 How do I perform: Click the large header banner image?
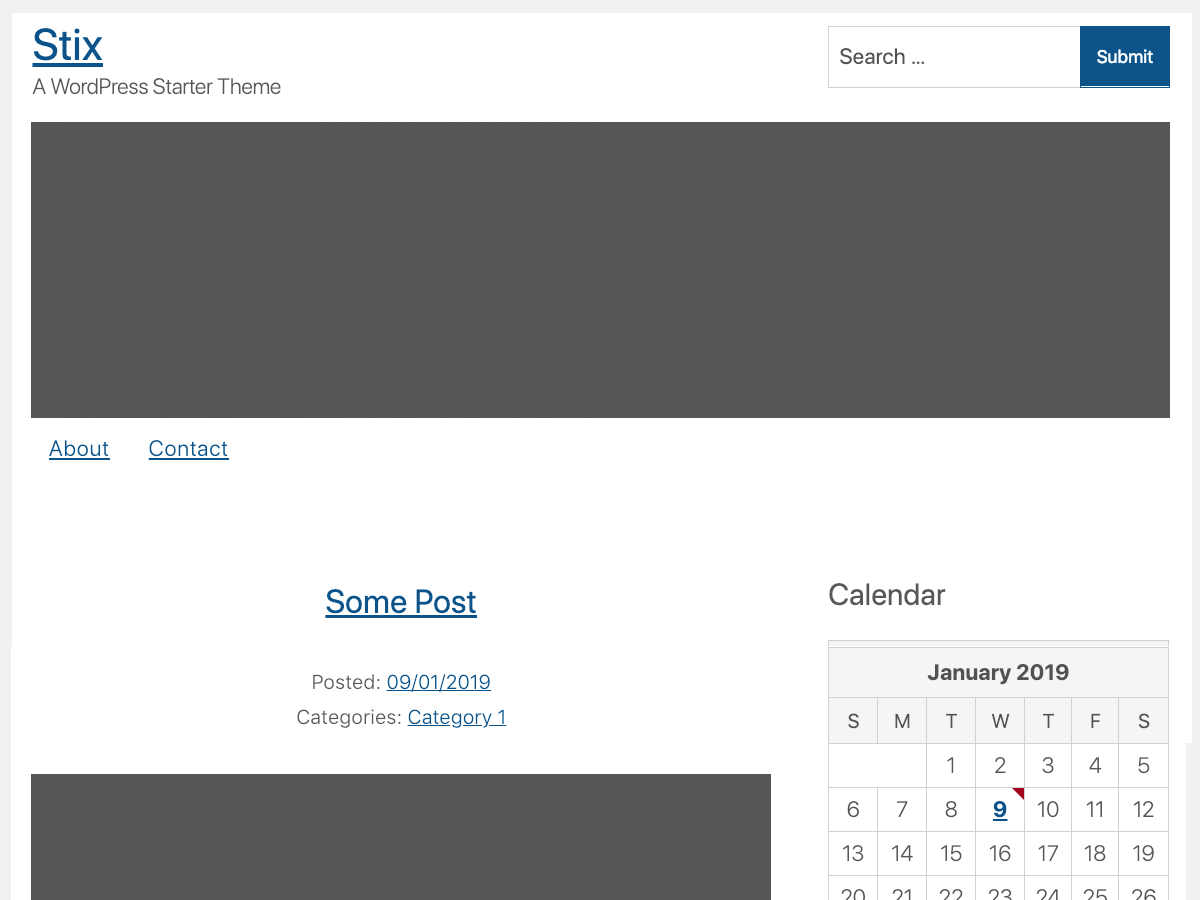[x=600, y=270]
